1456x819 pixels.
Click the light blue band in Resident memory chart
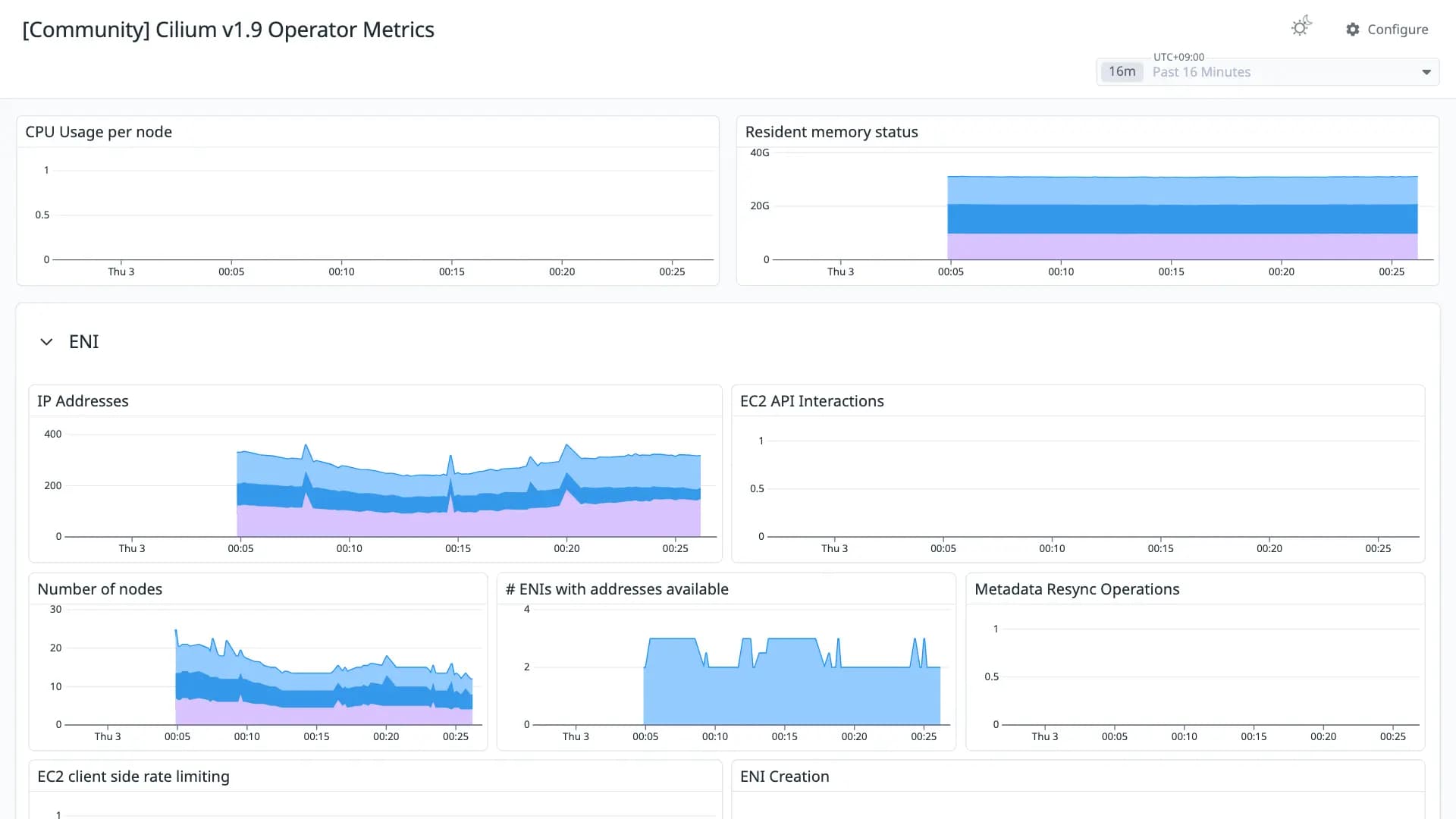click(x=1182, y=191)
